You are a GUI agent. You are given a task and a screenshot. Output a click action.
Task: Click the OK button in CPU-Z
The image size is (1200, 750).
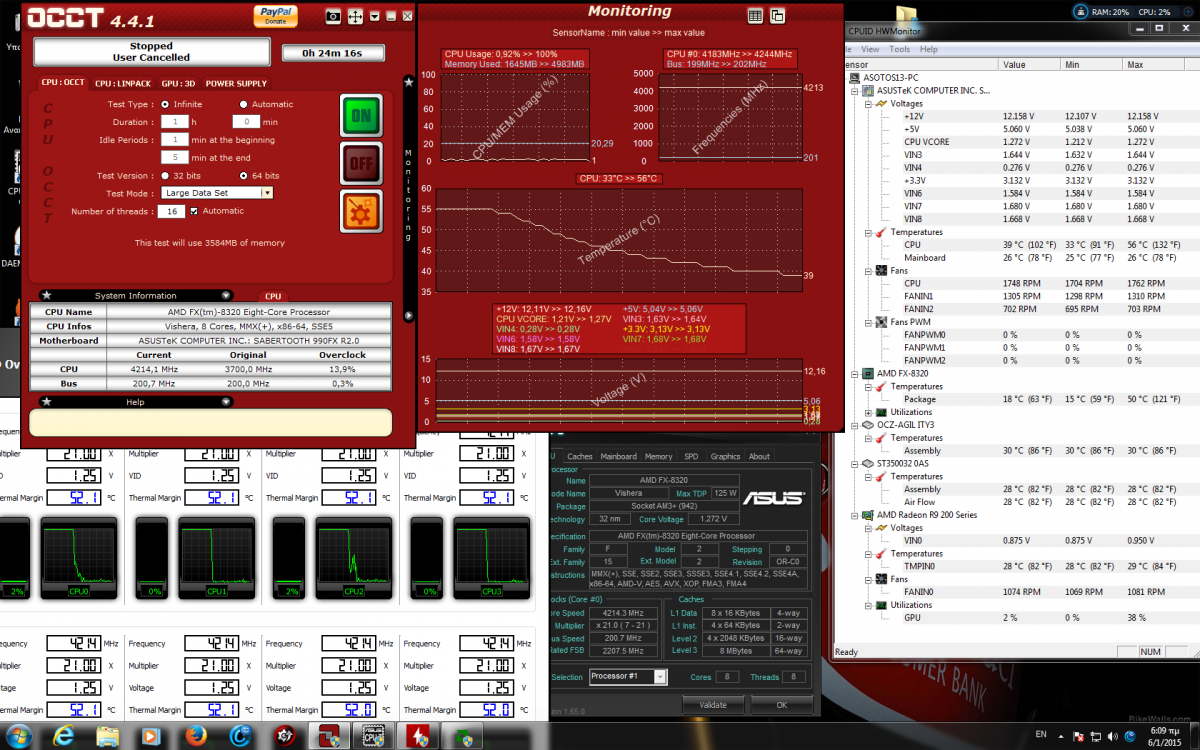click(x=782, y=705)
